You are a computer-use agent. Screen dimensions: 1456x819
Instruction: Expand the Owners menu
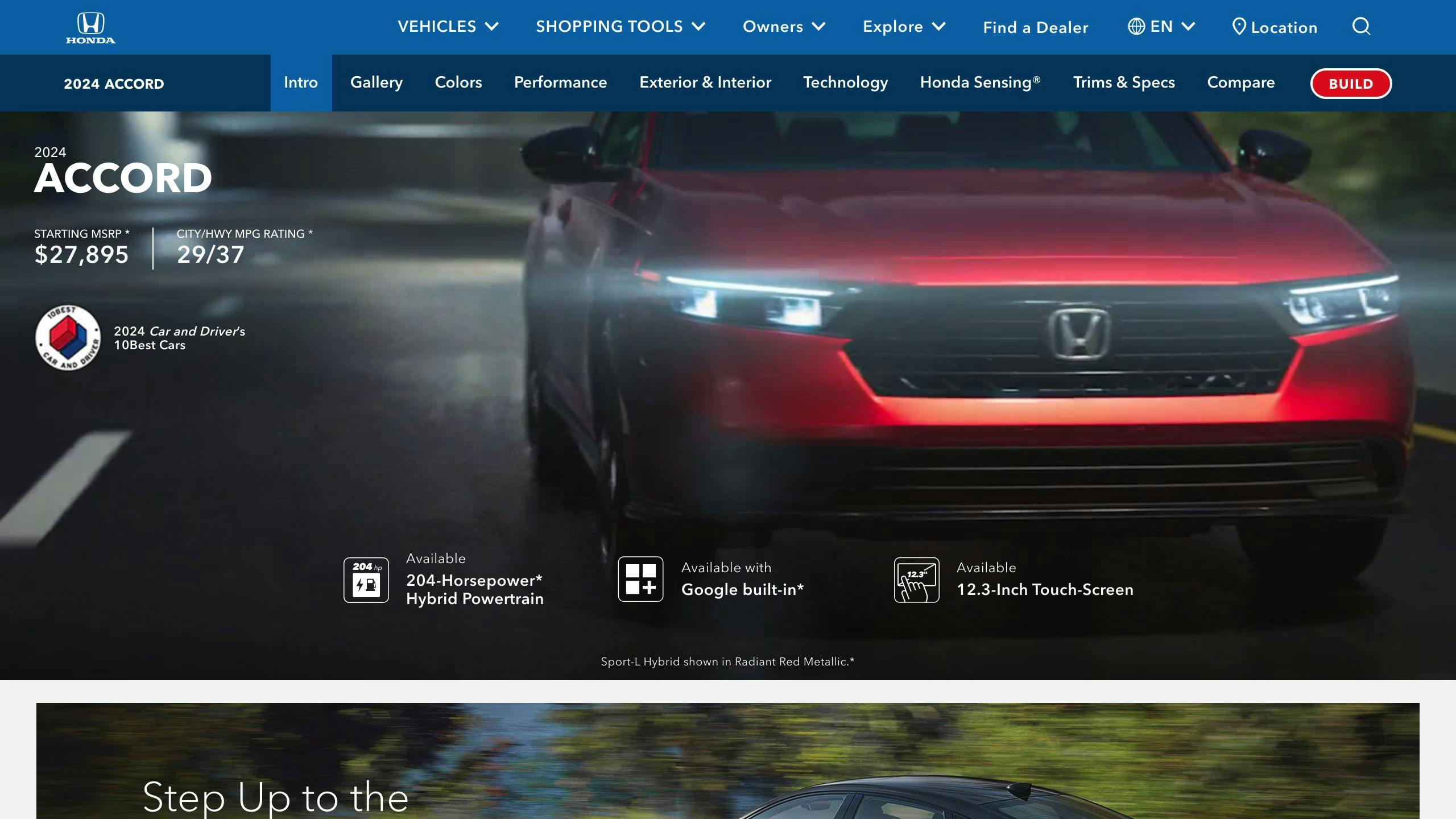click(x=784, y=26)
